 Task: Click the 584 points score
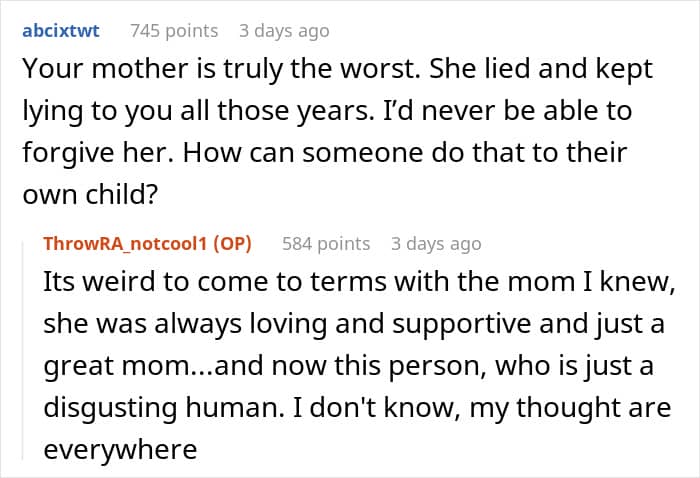tap(326, 243)
